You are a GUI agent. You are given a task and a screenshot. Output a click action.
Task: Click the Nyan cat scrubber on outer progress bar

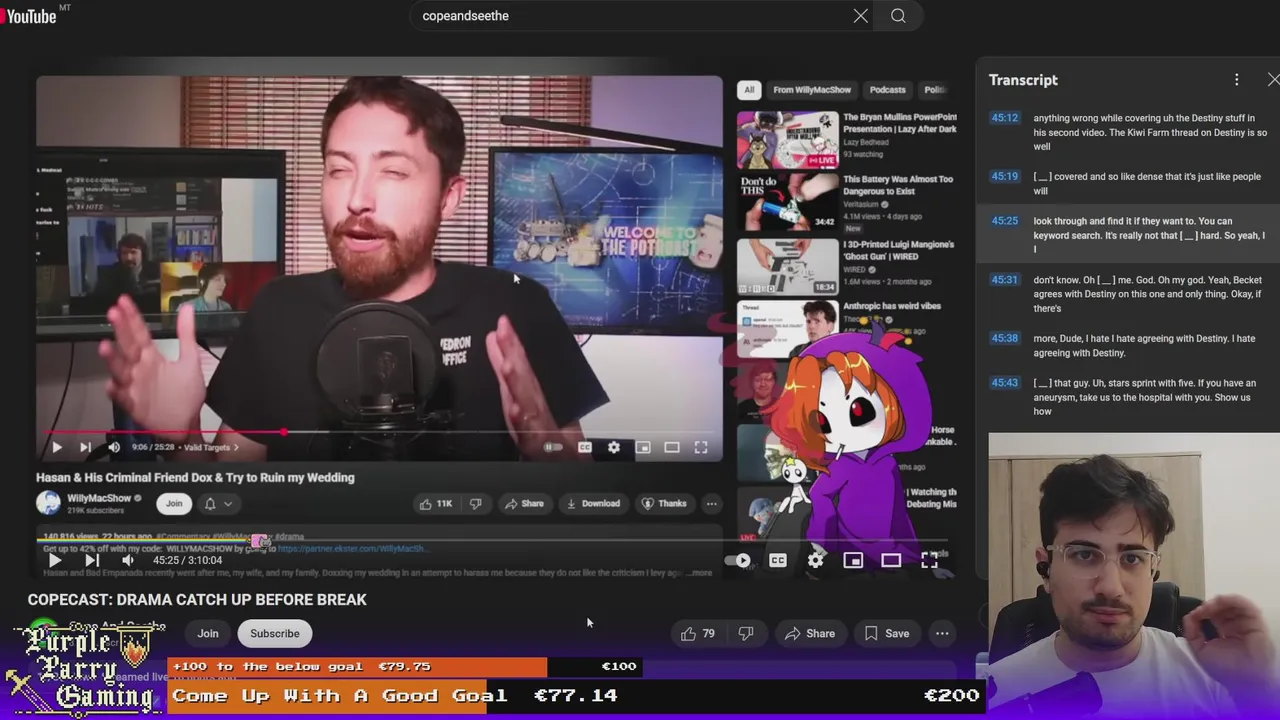pos(260,541)
